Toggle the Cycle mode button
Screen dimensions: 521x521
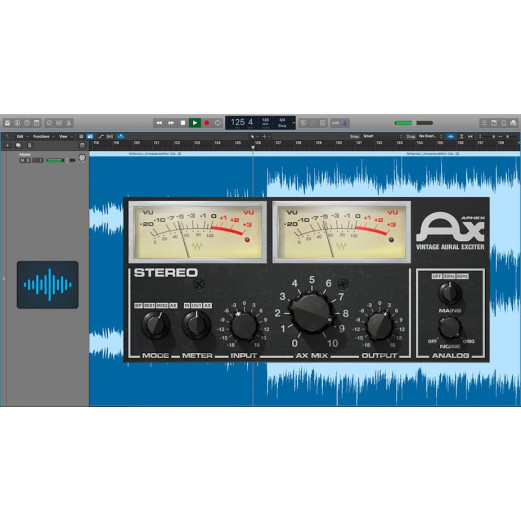(218, 123)
